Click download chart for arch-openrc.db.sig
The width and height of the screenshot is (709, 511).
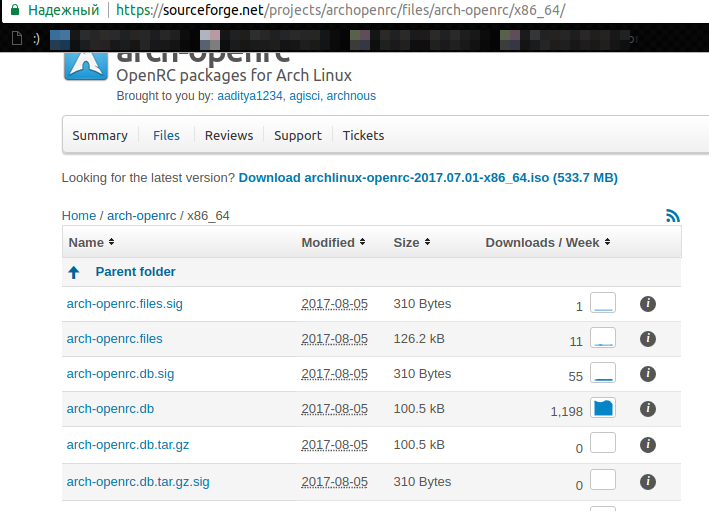coord(603,373)
